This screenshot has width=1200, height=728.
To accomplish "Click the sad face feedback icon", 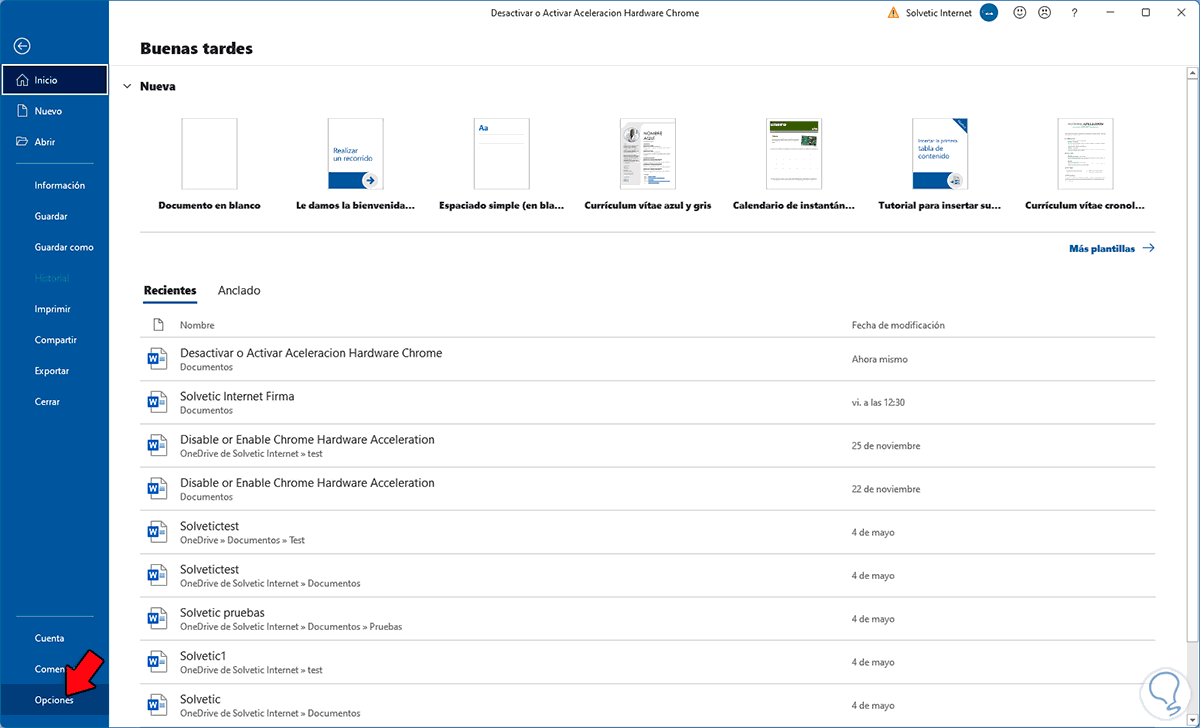I will pyautogui.click(x=1044, y=13).
